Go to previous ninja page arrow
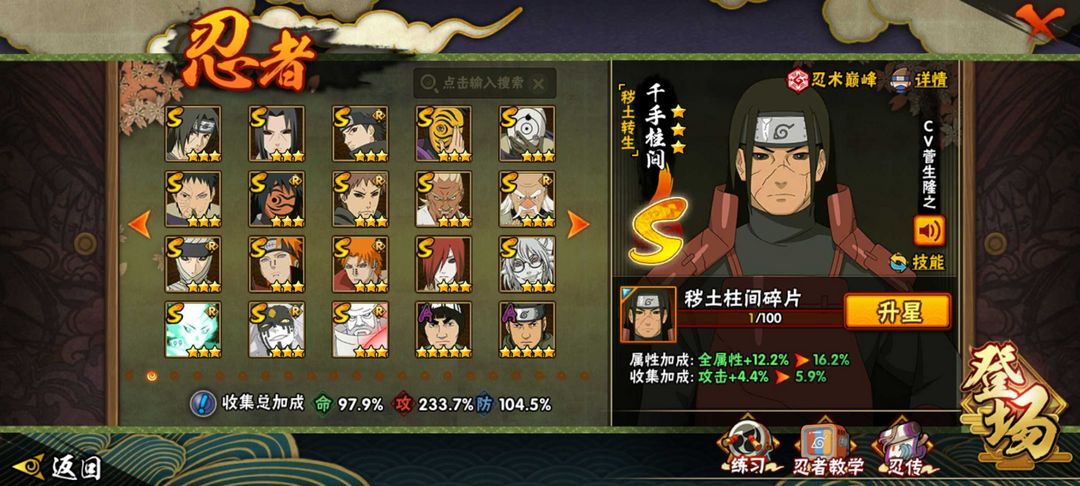The height and width of the screenshot is (486, 1080). (x=140, y=224)
